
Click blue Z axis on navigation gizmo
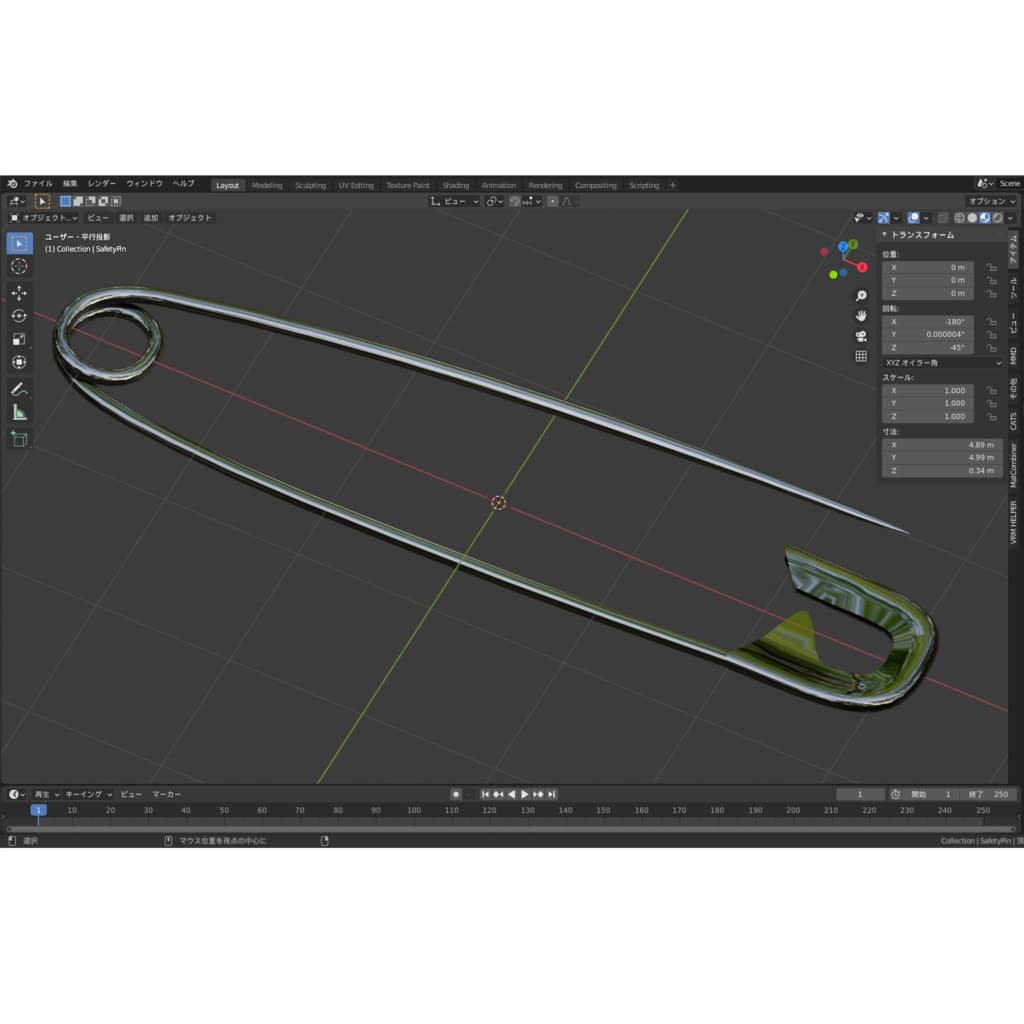coord(843,247)
